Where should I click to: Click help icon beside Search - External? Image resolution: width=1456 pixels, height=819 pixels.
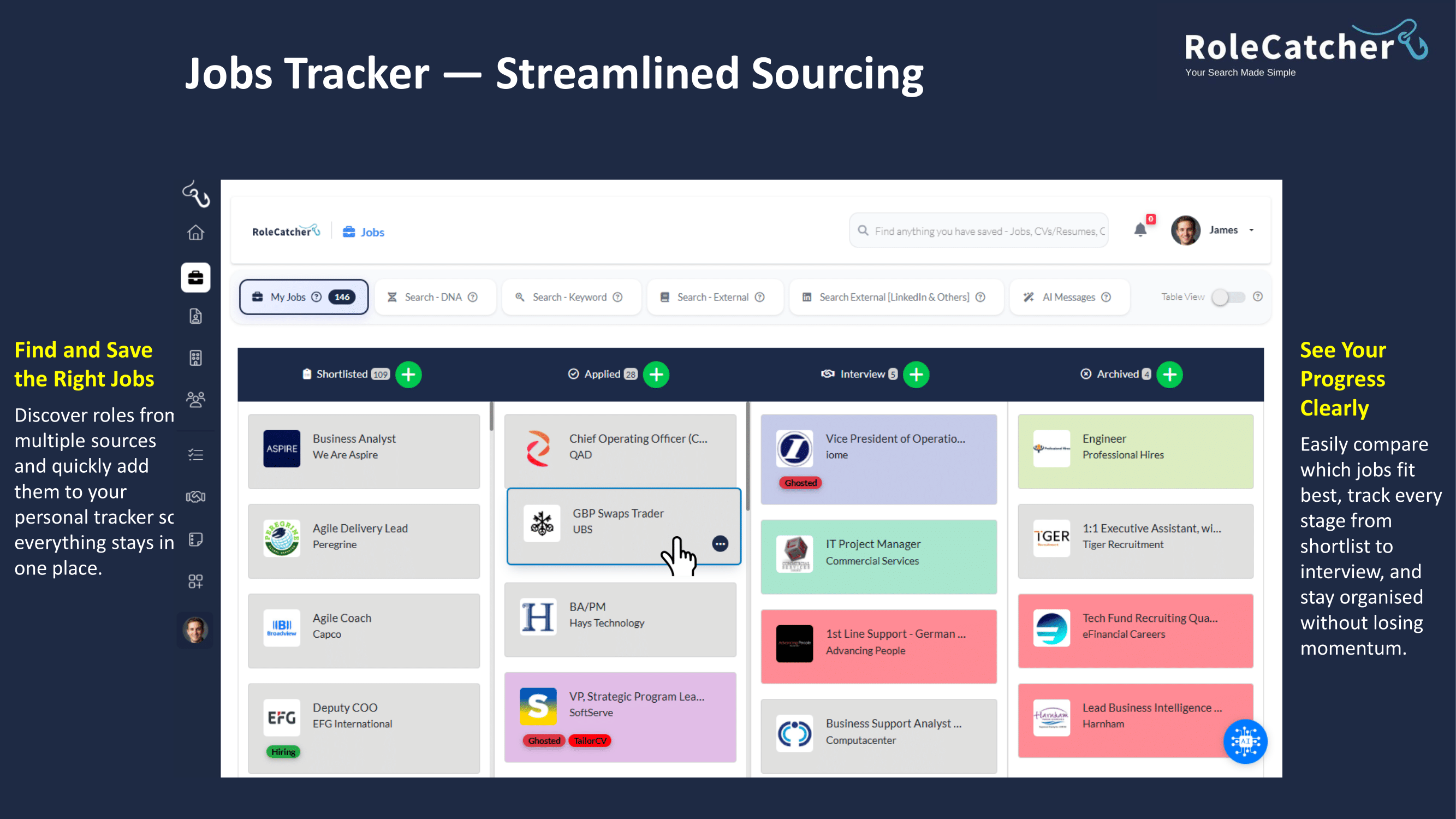coord(759,296)
